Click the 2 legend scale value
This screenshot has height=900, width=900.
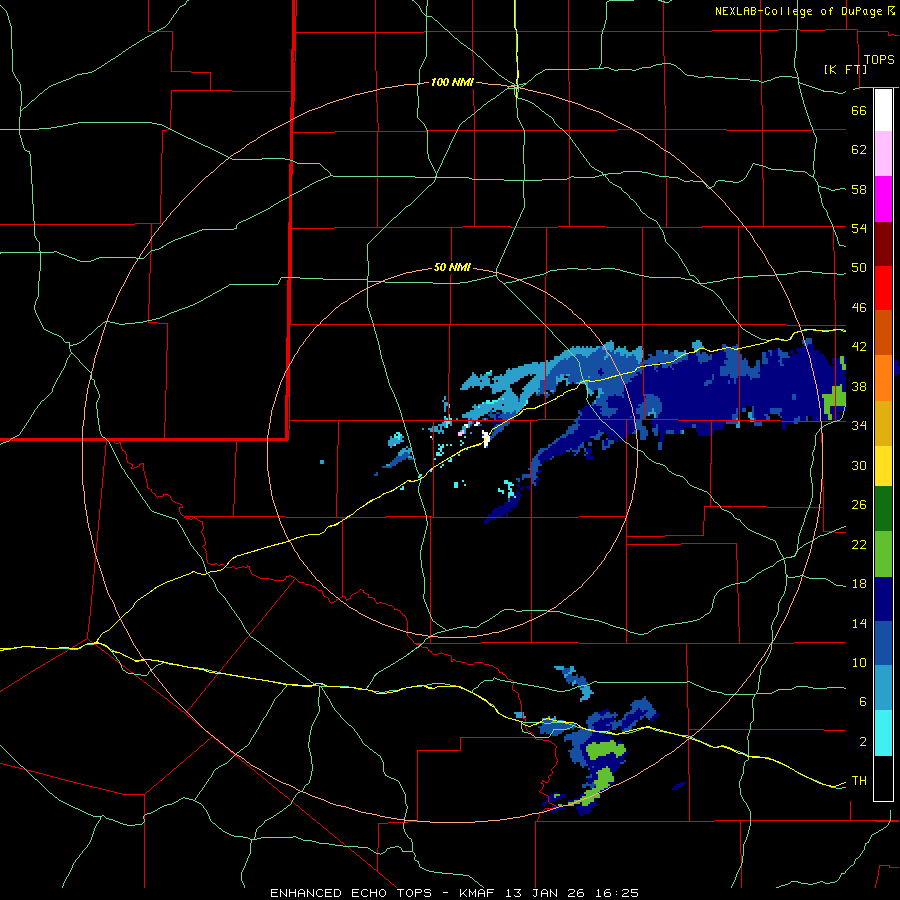863,742
